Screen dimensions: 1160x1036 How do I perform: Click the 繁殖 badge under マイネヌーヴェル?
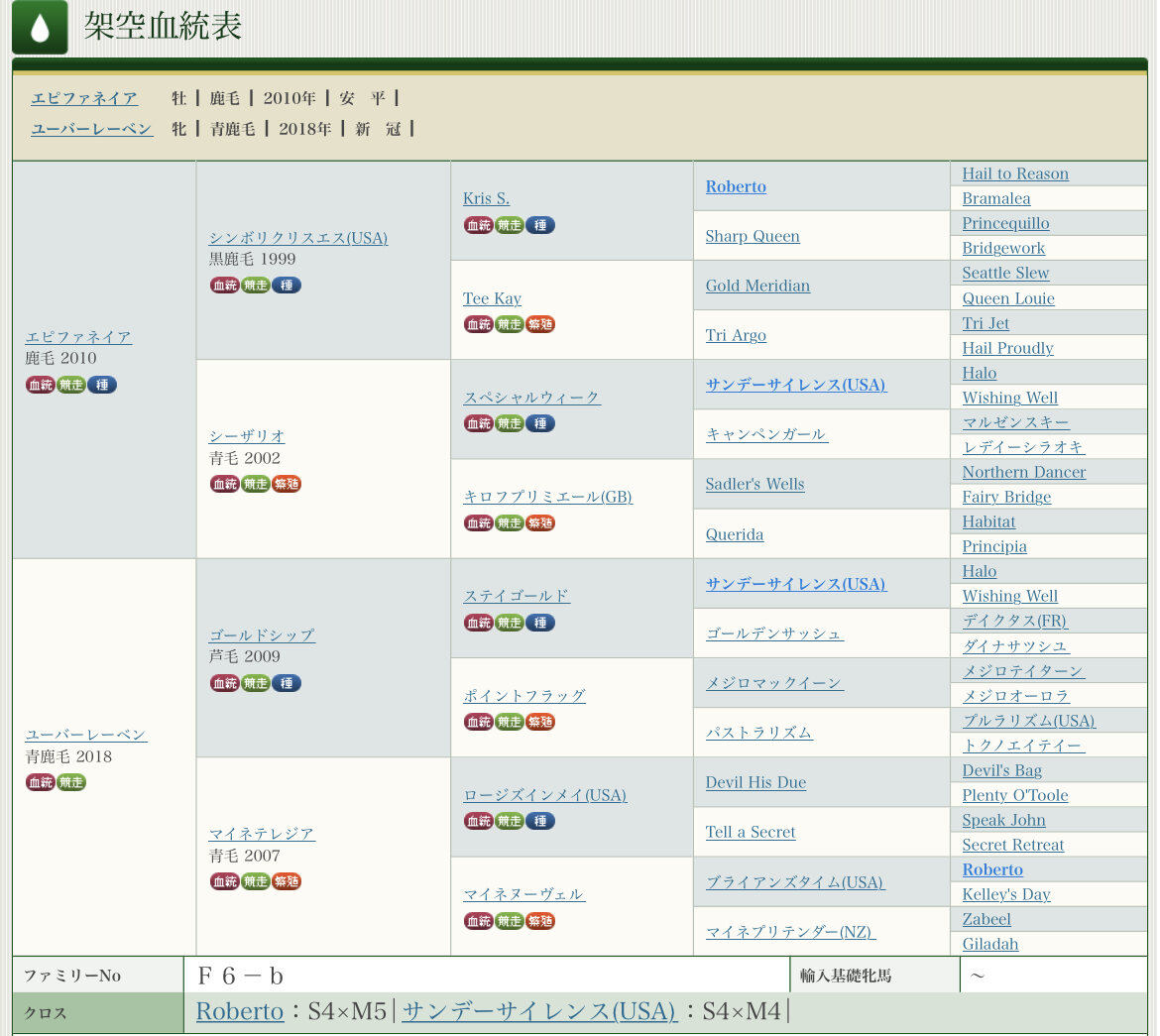(540, 921)
